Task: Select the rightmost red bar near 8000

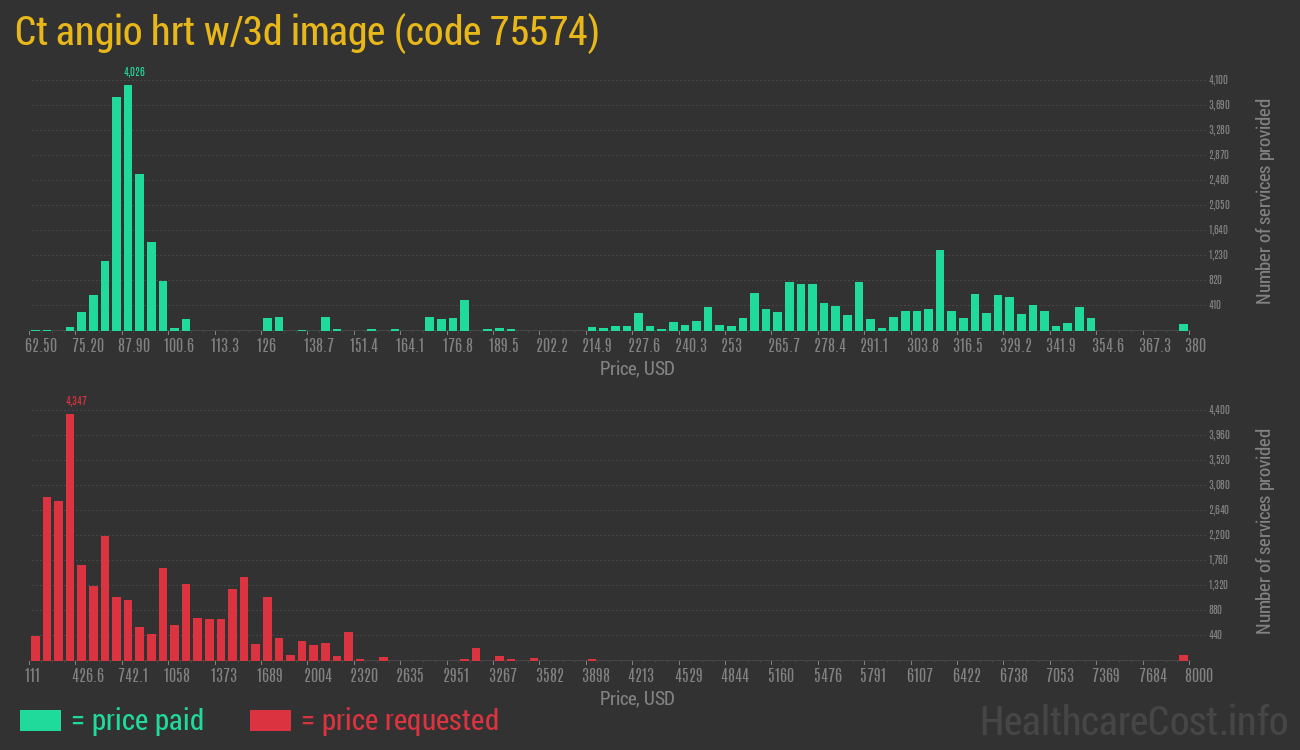Action: point(1183,657)
